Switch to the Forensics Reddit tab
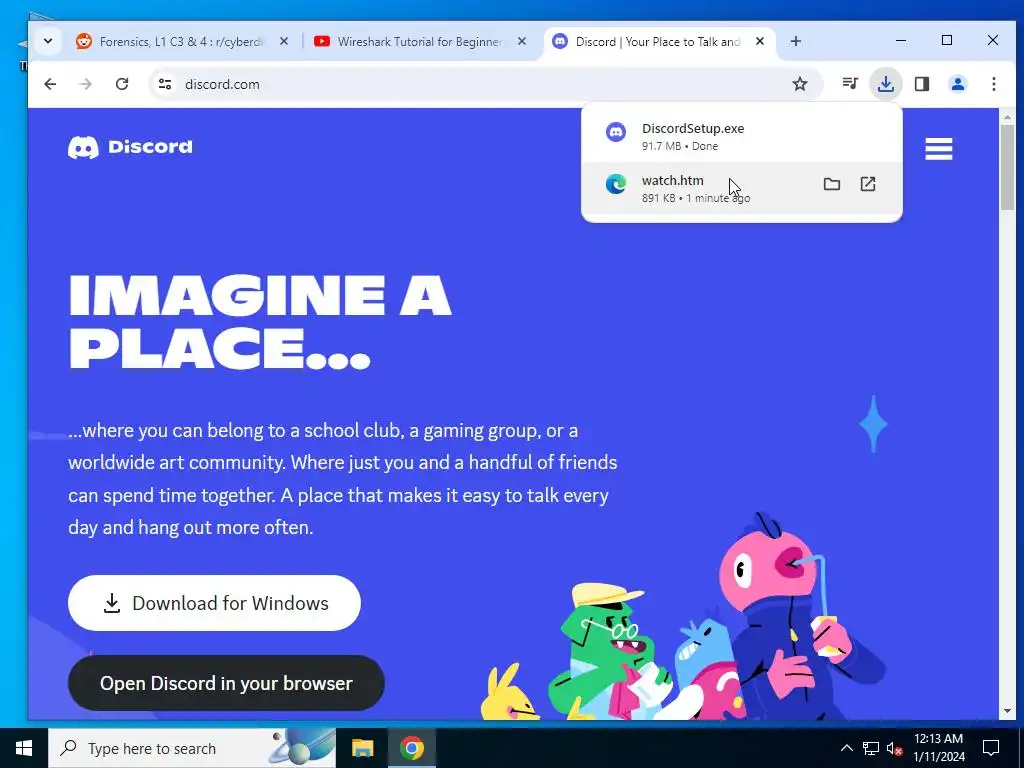The image size is (1024, 768). [x=181, y=41]
